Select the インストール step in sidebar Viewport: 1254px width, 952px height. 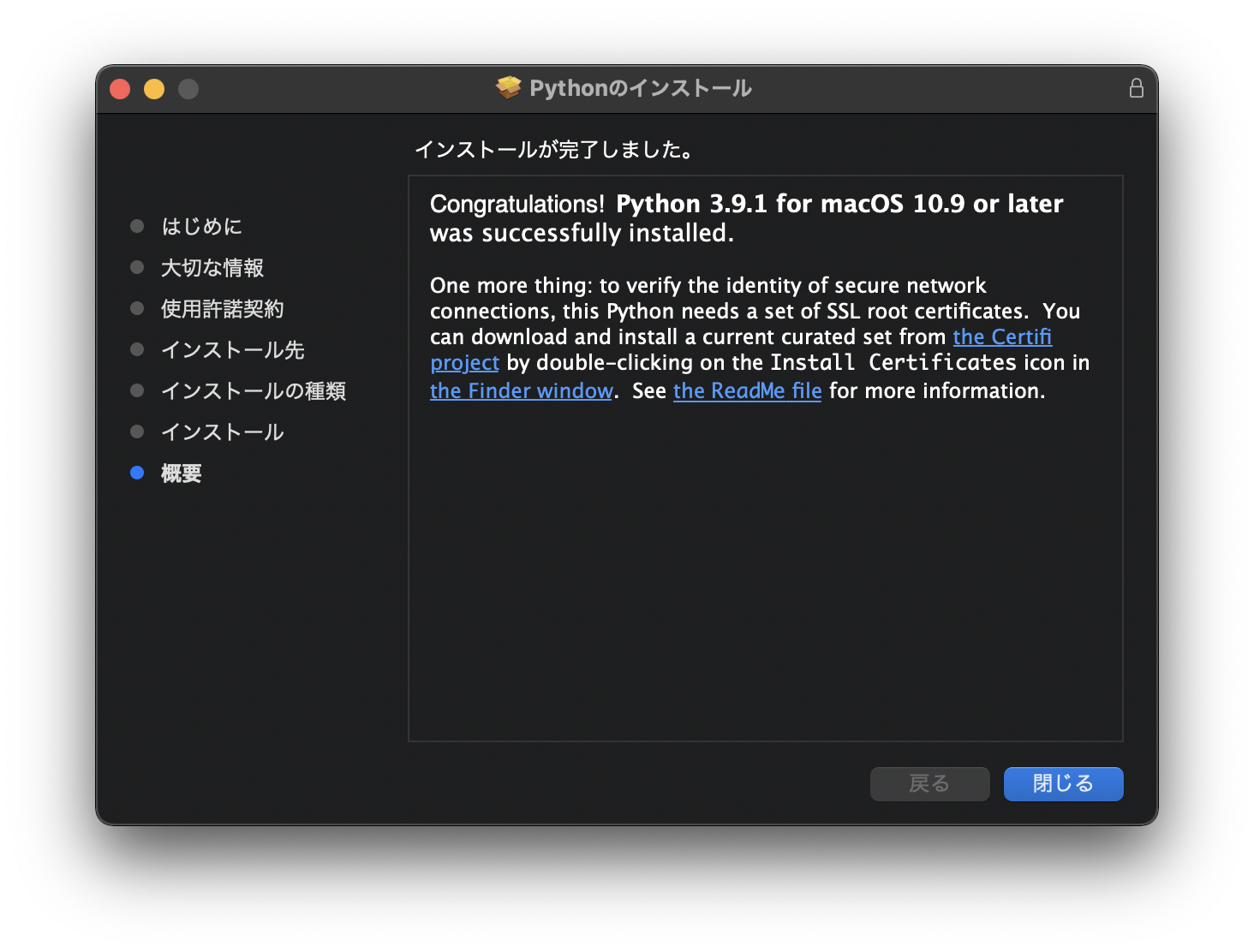coord(222,431)
